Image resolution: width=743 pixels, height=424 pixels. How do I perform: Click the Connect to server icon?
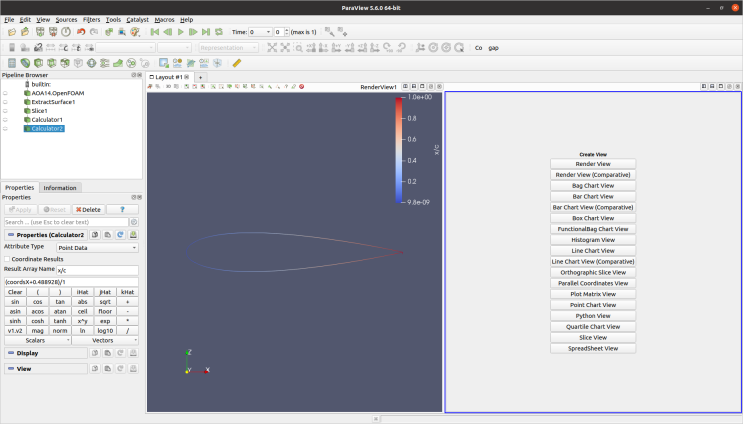[40, 32]
